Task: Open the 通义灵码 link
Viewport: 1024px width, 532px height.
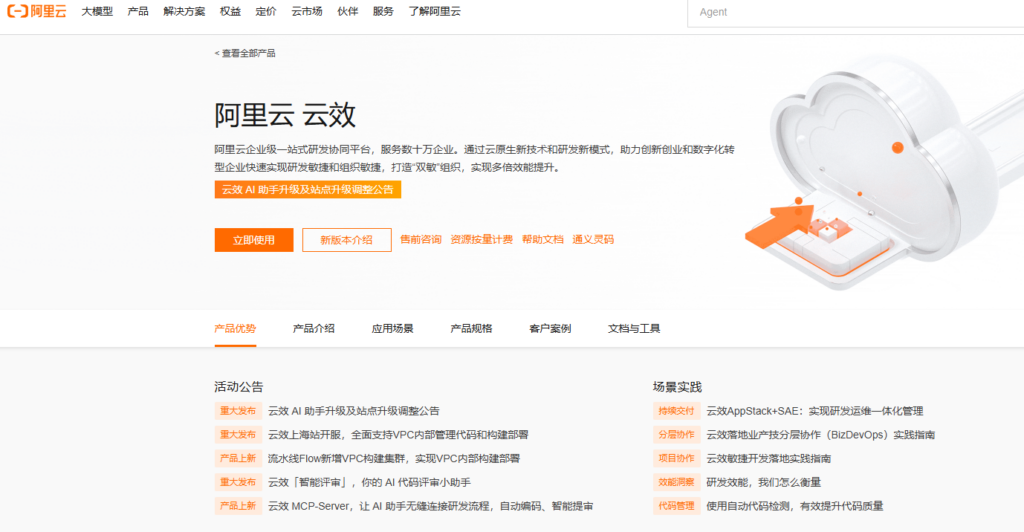Action: tap(593, 240)
